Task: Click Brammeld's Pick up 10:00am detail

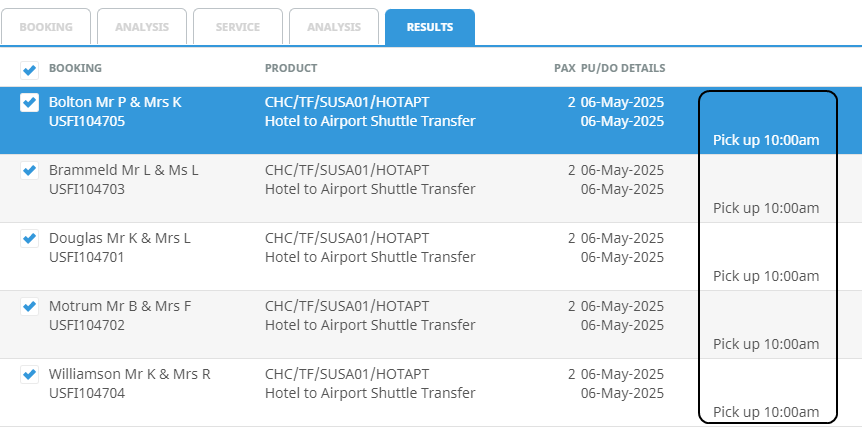Action: [766, 208]
